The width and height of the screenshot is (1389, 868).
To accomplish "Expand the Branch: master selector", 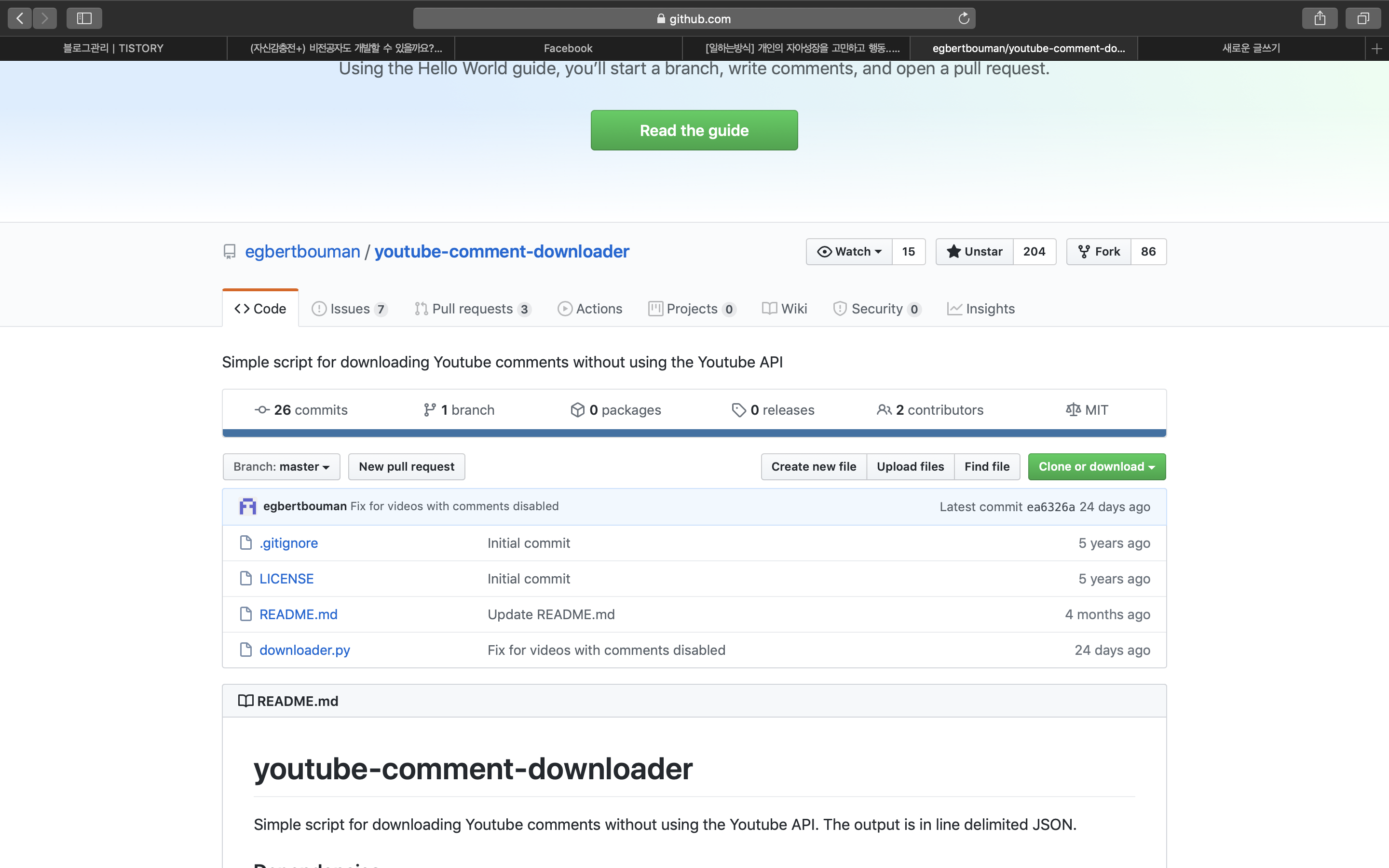I will click(281, 467).
